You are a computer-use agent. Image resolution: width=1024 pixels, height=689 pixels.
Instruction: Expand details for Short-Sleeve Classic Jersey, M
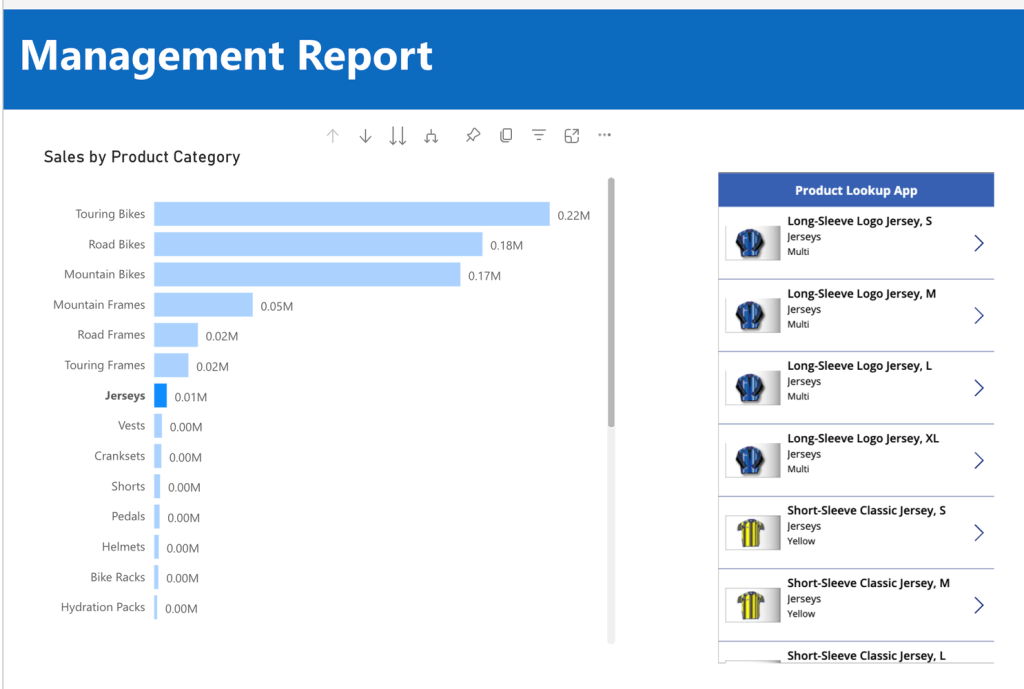pyautogui.click(x=978, y=604)
